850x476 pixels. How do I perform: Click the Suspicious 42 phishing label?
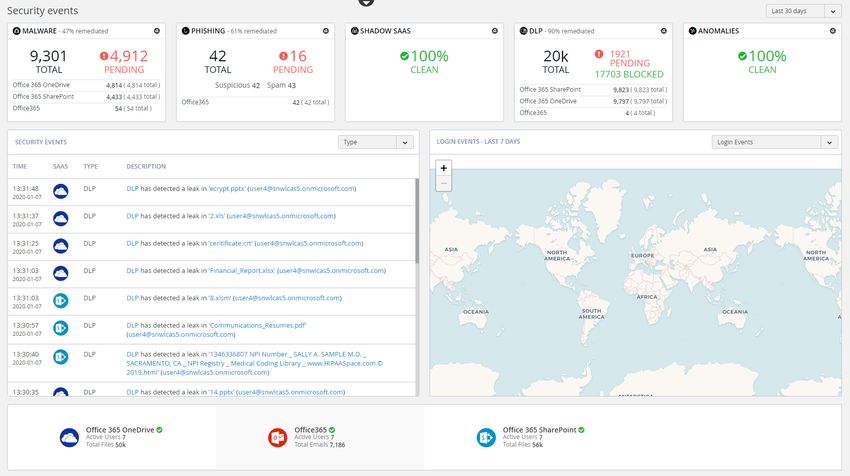tap(237, 85)
